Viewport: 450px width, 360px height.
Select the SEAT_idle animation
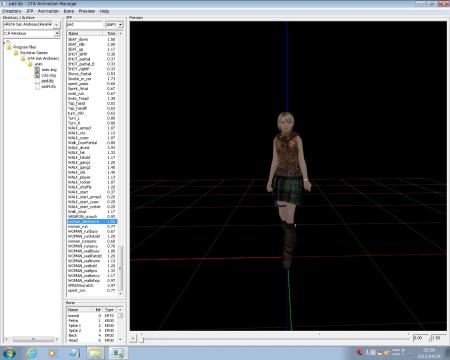pyautogui.click(x=92, y=44)
